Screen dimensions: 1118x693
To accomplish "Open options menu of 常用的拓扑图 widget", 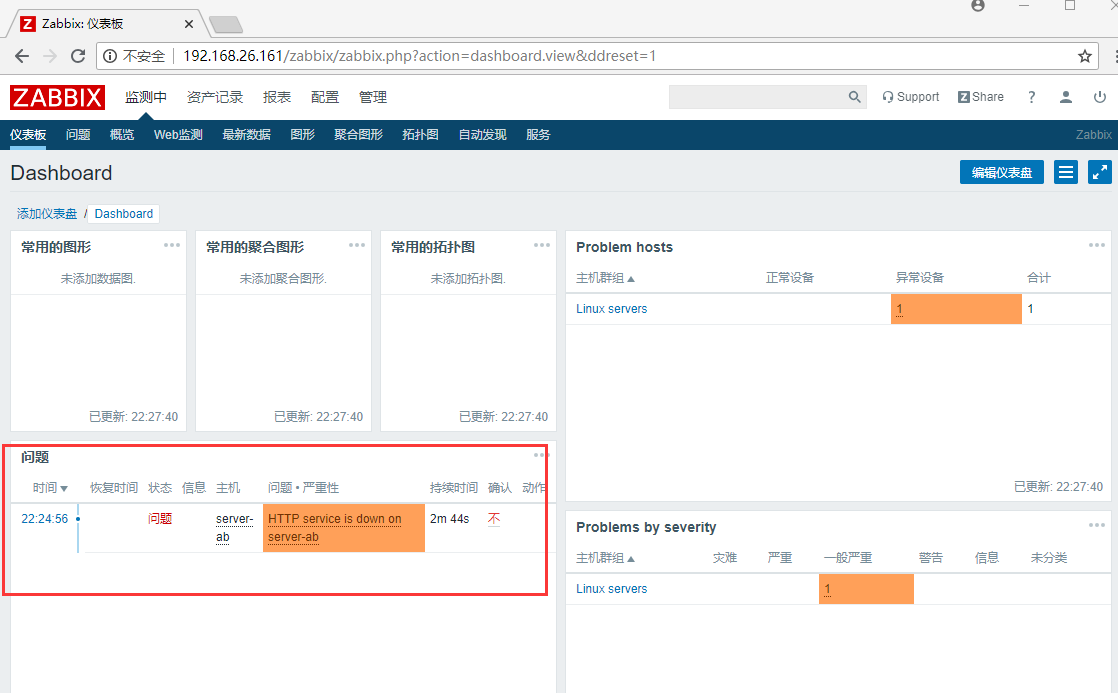I will [x=541, y=244].
